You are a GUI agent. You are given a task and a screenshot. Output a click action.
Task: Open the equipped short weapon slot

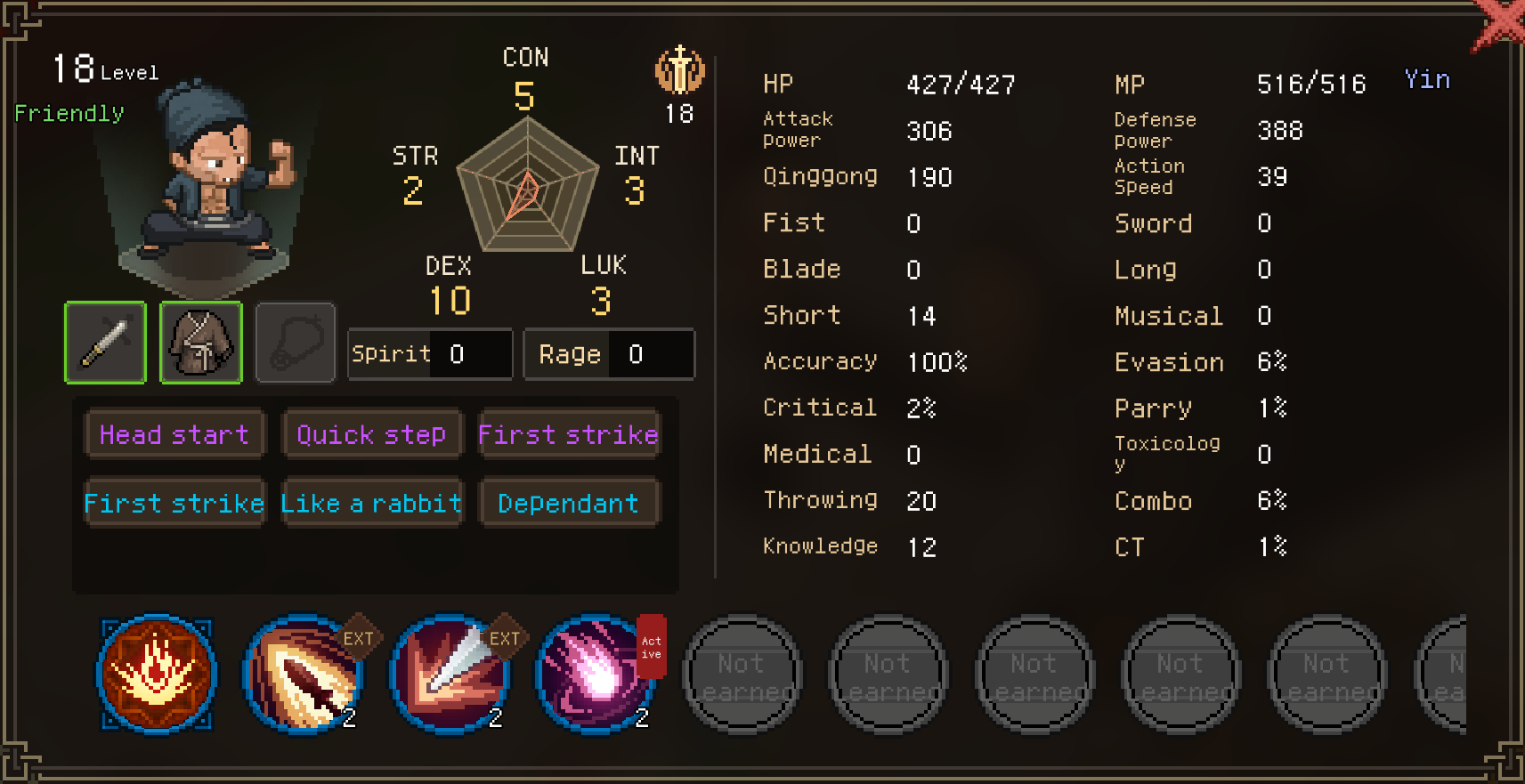(105, 343)
